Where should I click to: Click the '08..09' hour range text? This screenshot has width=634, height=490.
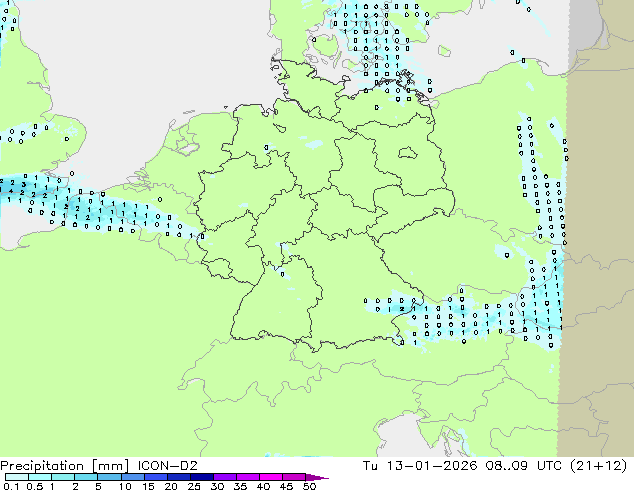(507, 466)
